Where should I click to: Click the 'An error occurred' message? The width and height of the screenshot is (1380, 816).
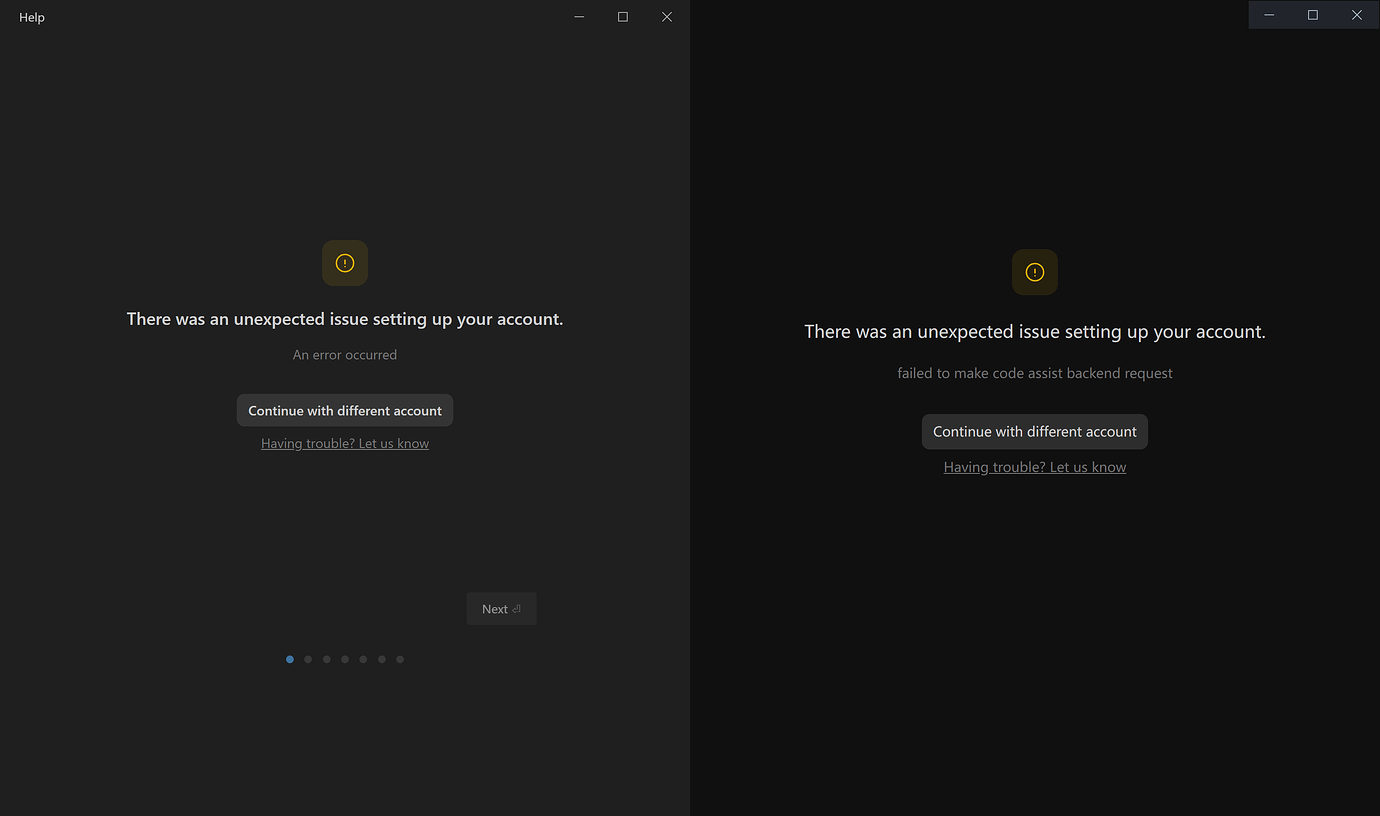[345, 355]
